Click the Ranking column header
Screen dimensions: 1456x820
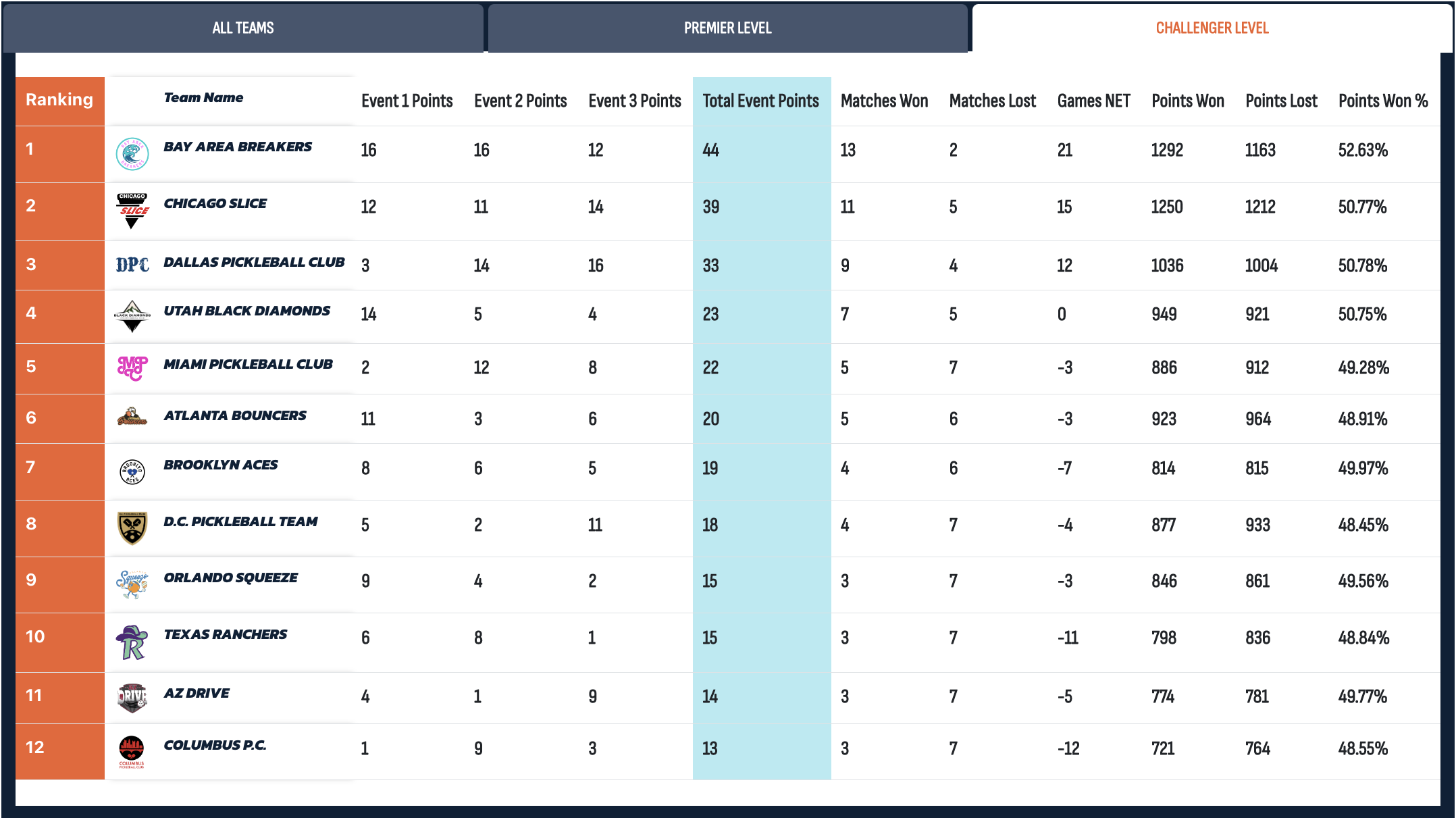pyautogui.click(x=59, y=100)
